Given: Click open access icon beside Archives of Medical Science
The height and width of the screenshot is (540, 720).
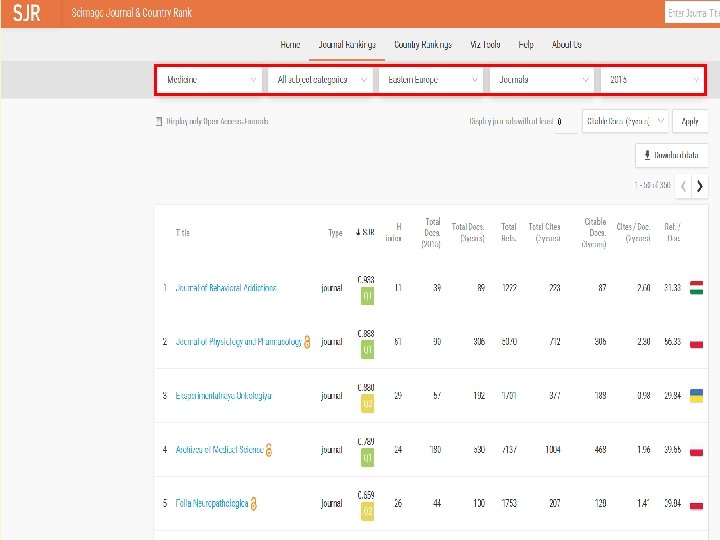Looking at the screenshot, I should coord(269,450).
